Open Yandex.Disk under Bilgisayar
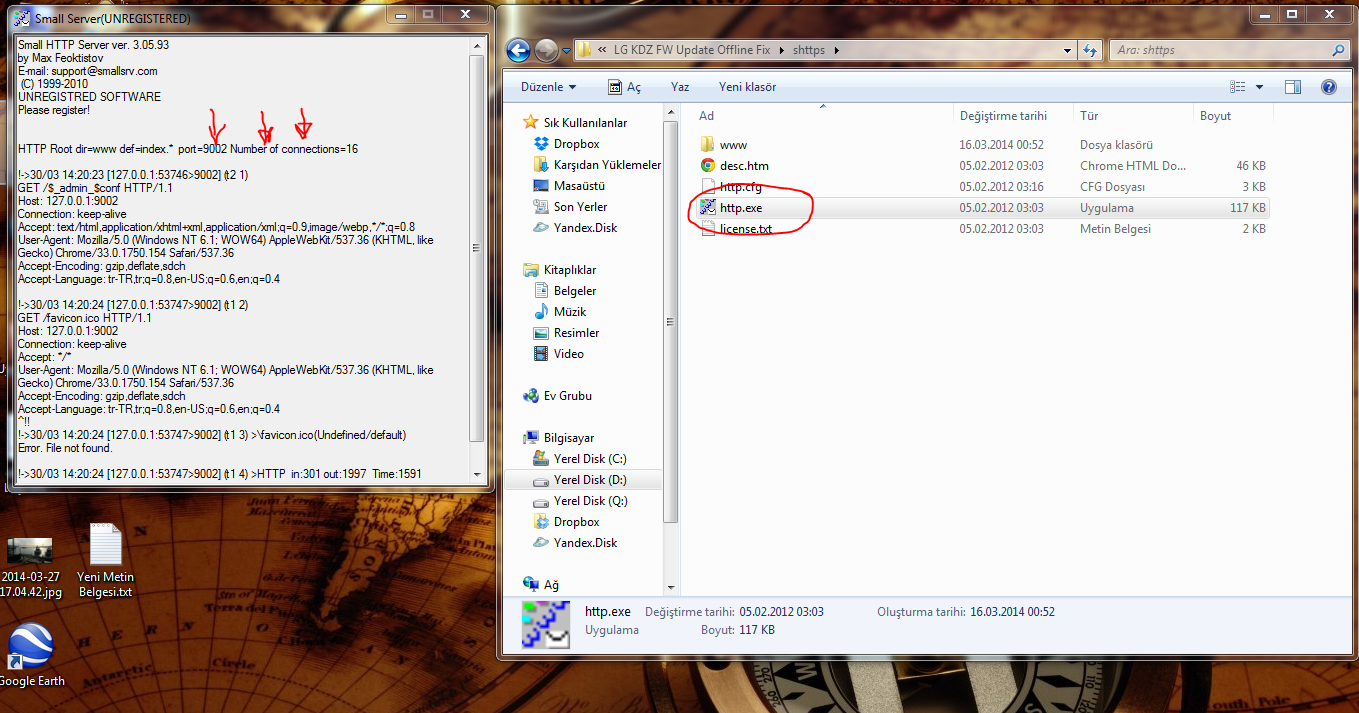This screenshot has width=1359, height=713. coord(585,543)
